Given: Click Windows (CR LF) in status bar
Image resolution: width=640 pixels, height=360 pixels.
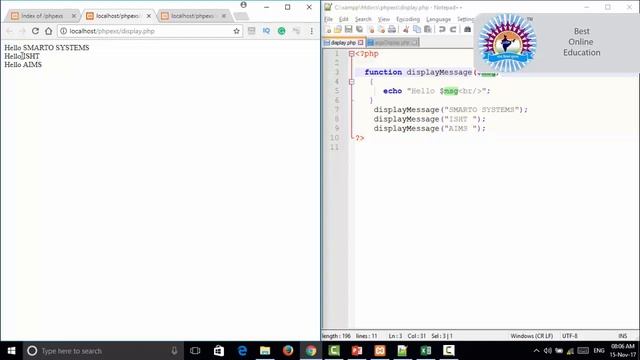Looking at the screenshot, I should [531, 336].
